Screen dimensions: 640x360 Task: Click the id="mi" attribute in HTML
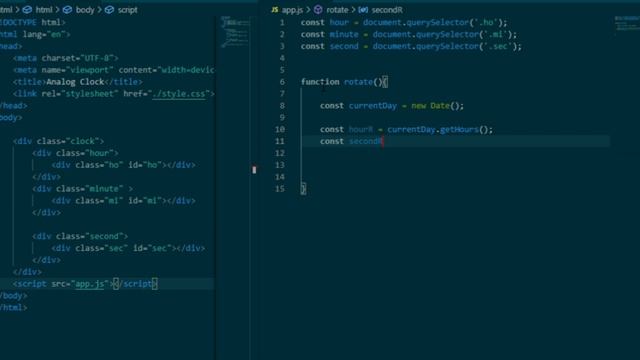point(145,200)
